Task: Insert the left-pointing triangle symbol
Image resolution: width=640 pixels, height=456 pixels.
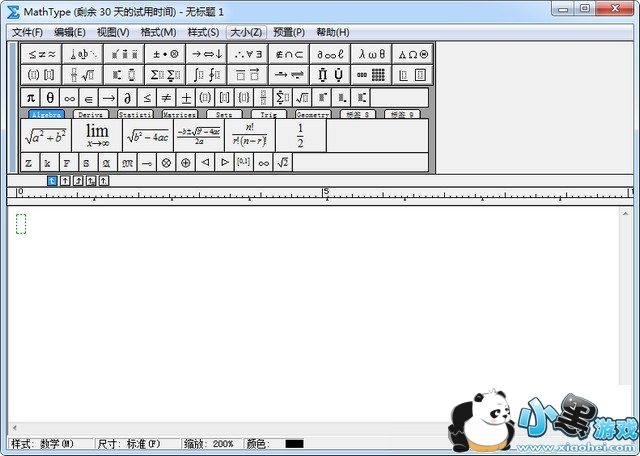Action: pyautogui.click(x=205, y=163)
